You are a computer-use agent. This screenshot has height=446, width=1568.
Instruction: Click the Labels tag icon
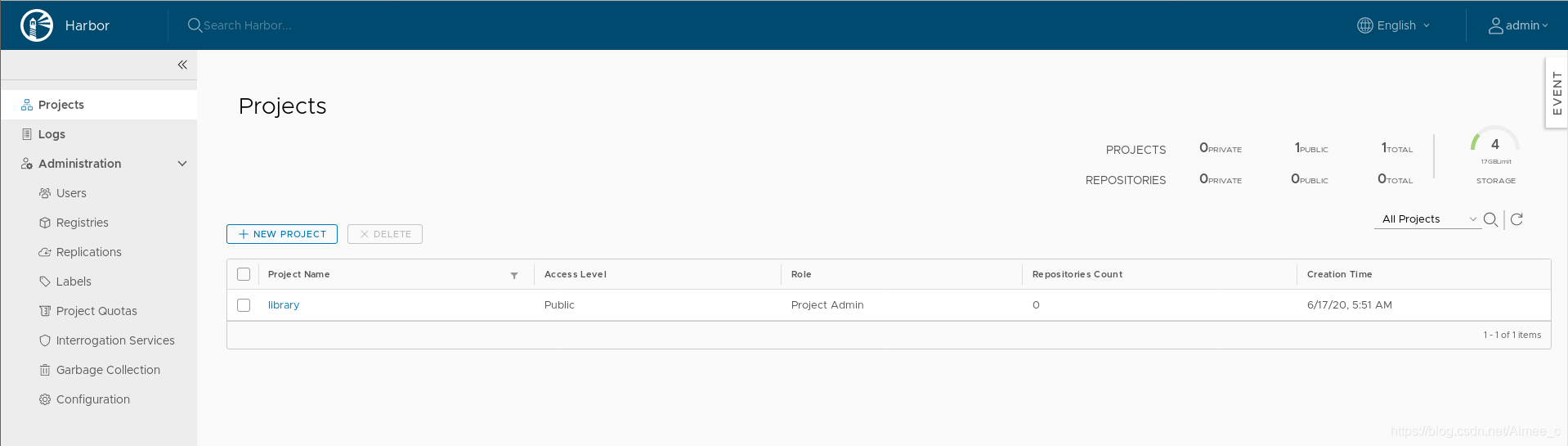[x=45, y=282]
